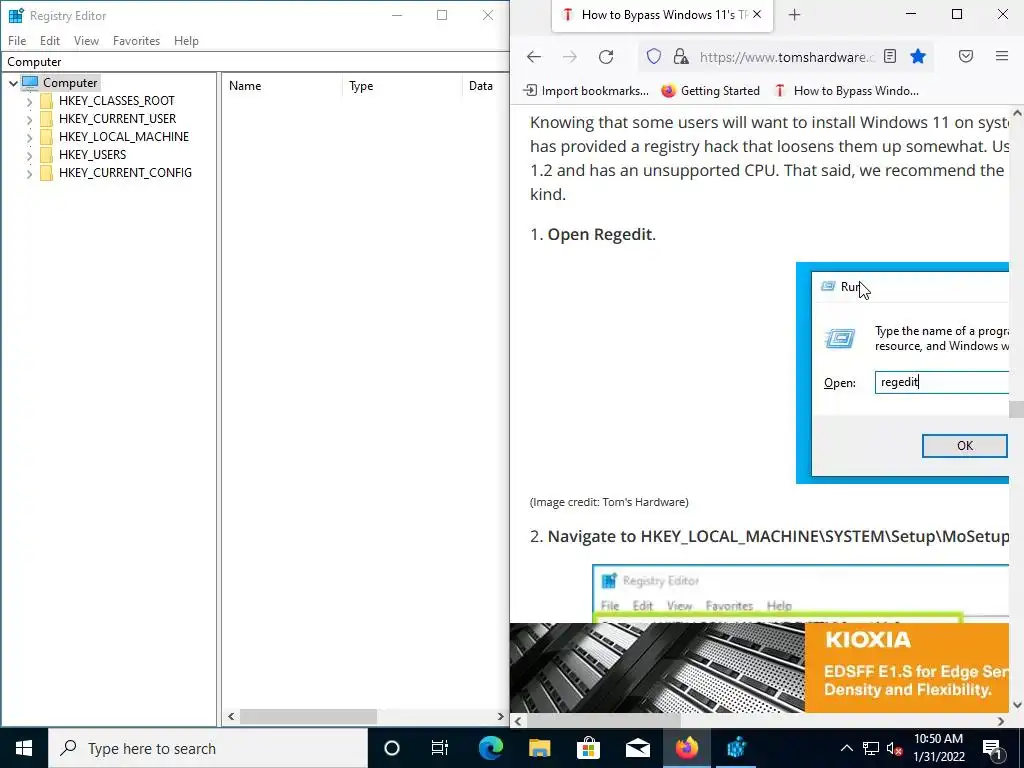Open Firefox hamburger application menu
This screenshot has width=1024, height=768.
coord(1002,56)
